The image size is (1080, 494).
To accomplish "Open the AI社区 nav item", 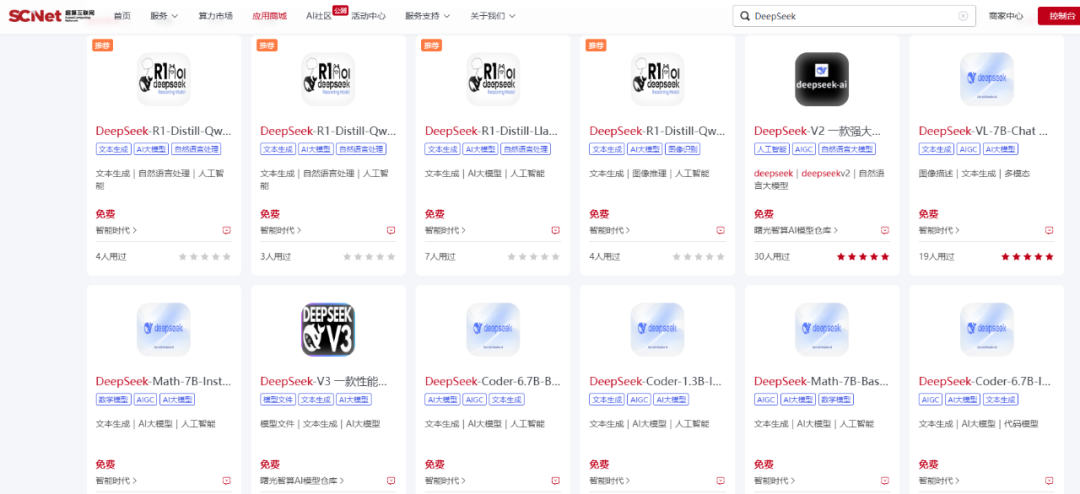I will (320, 16).
